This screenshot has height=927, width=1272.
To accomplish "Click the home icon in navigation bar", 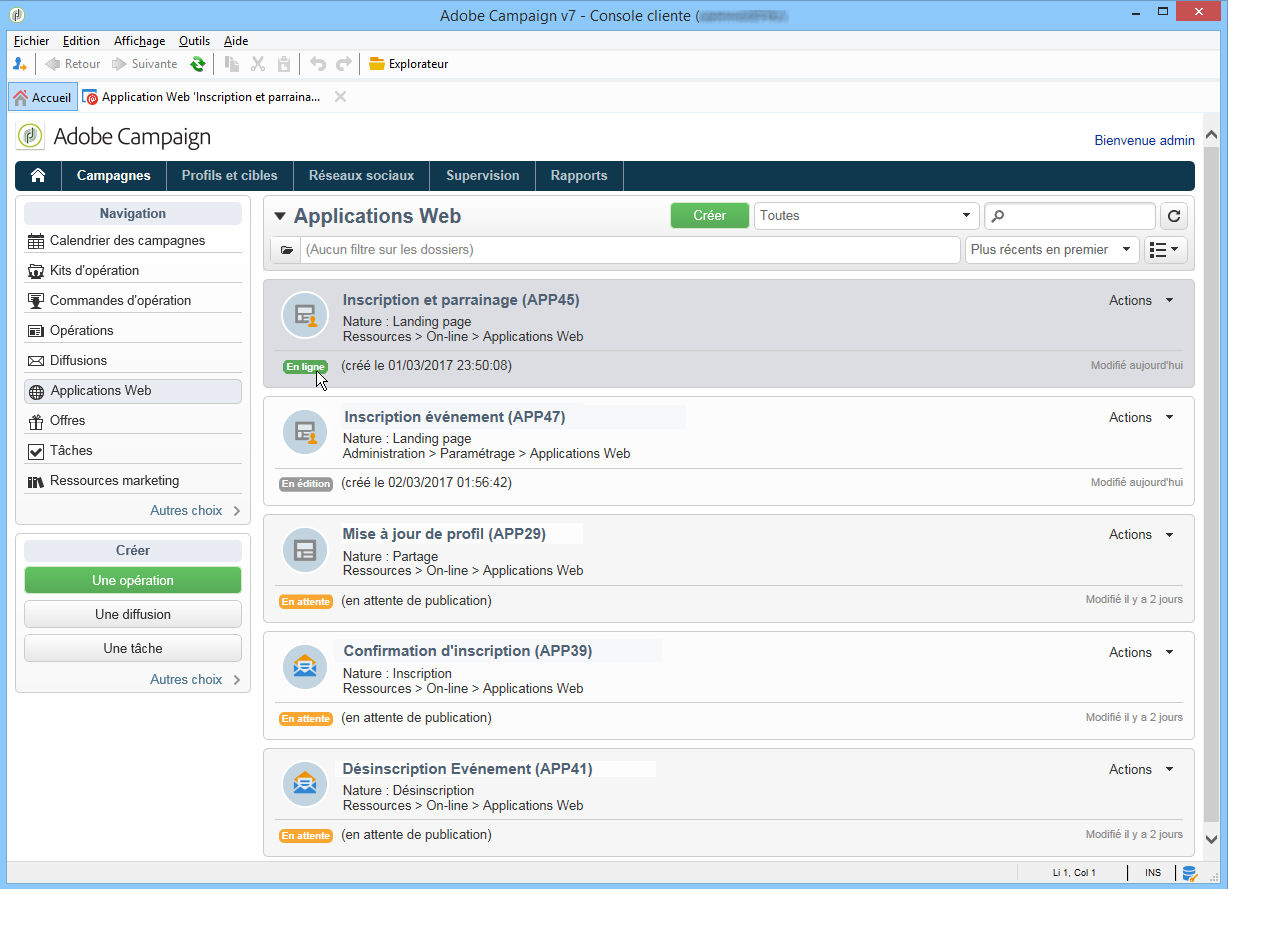I will (x=38, y=175).
